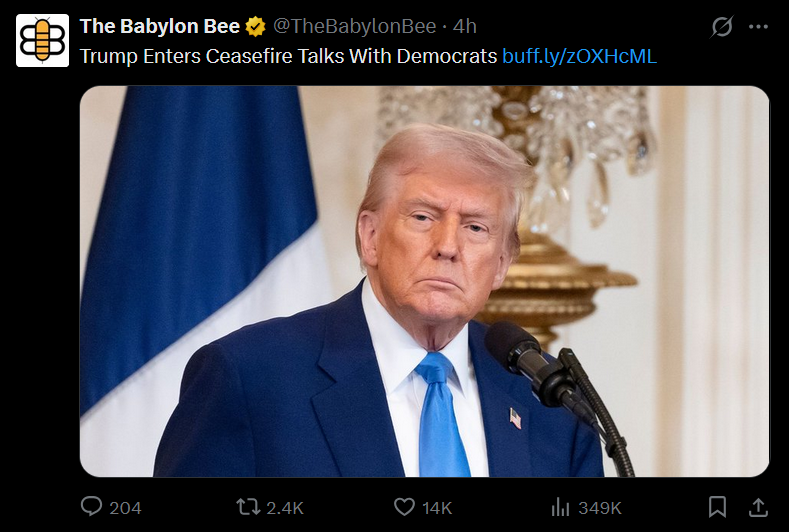This screenshot has width=789, height=532.
Task: Open the @TheBabylonBee handle link
Action: pyautogui.click(x=354, y=26)
